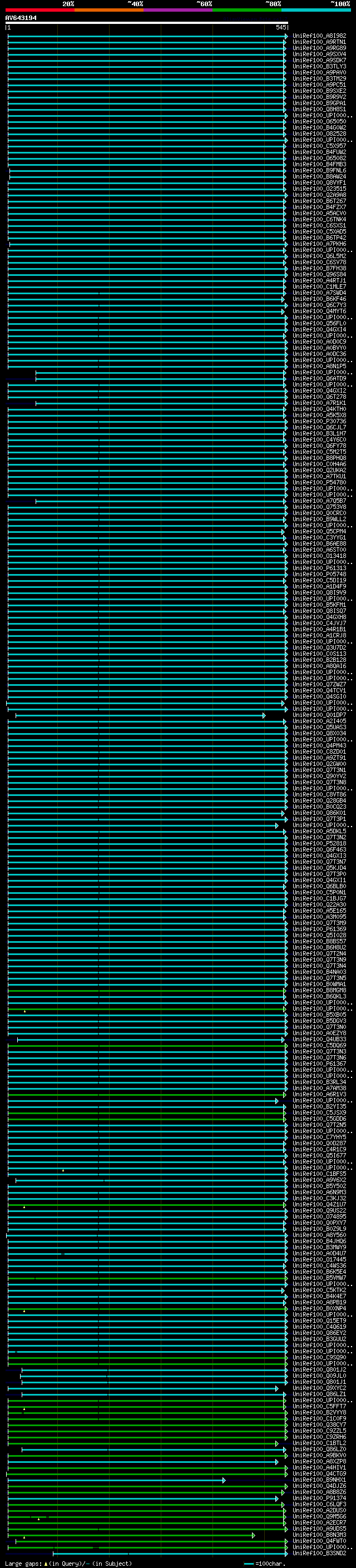This screenshot has height=1568, width=356.
Task: Click the UniRef100_O23515 label
Action: (x=319, y=189)
